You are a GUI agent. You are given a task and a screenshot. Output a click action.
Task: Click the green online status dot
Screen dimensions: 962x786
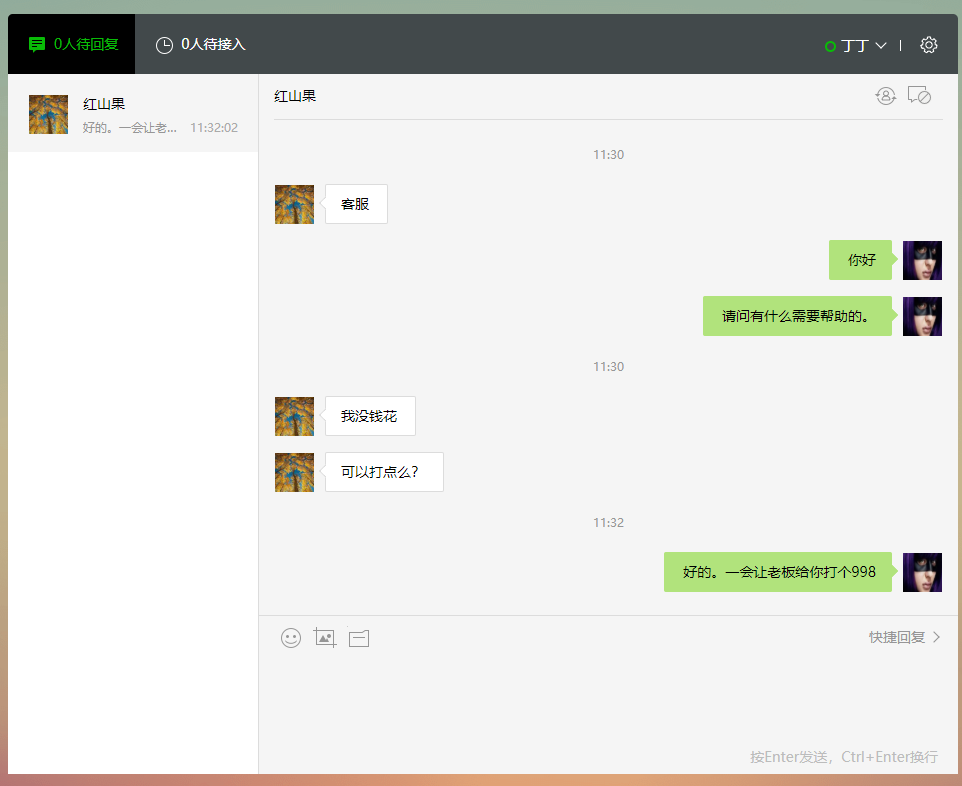(x=830, y=46)
